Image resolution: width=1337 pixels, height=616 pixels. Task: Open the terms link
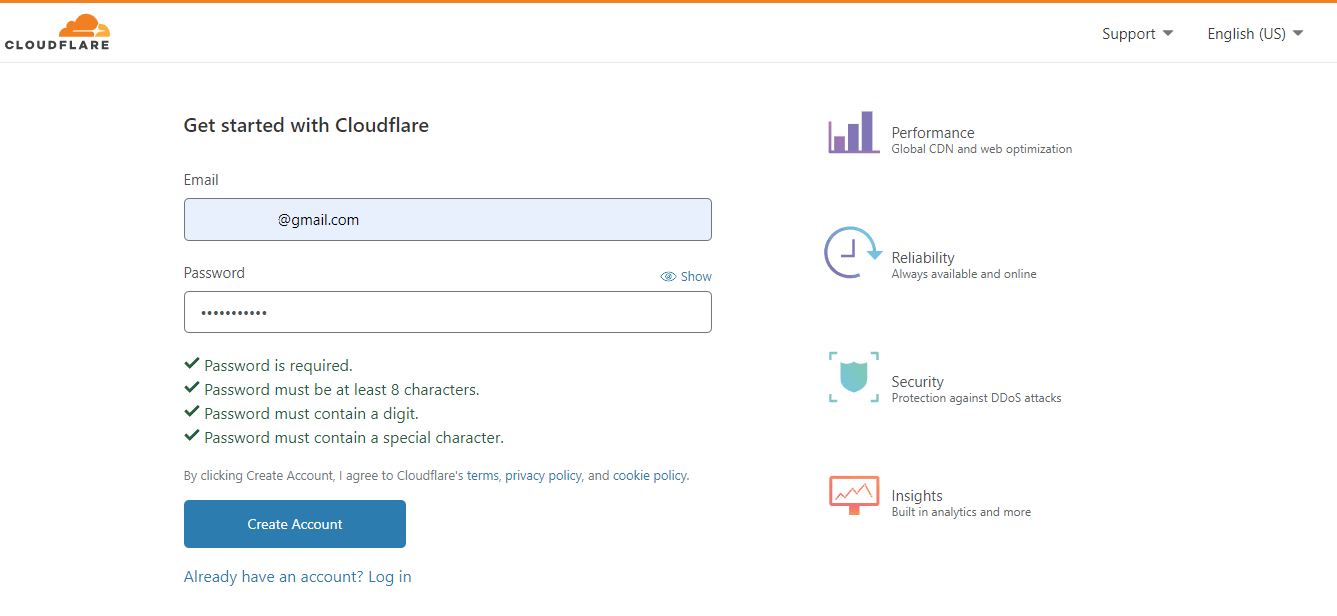pyautogui.click(x=482, y=476)
